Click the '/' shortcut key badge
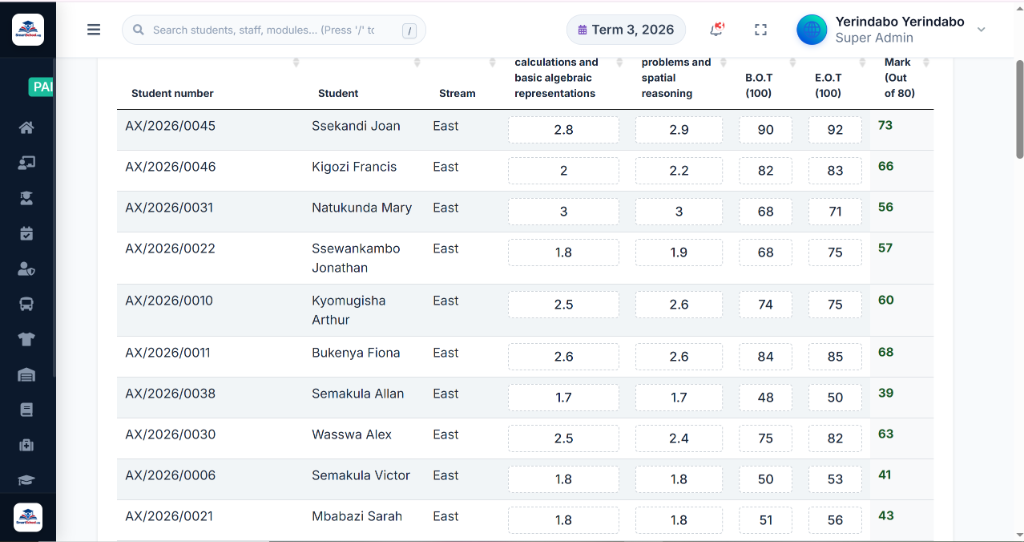This screenshot has width=1024, height=542. coord(409,30)
